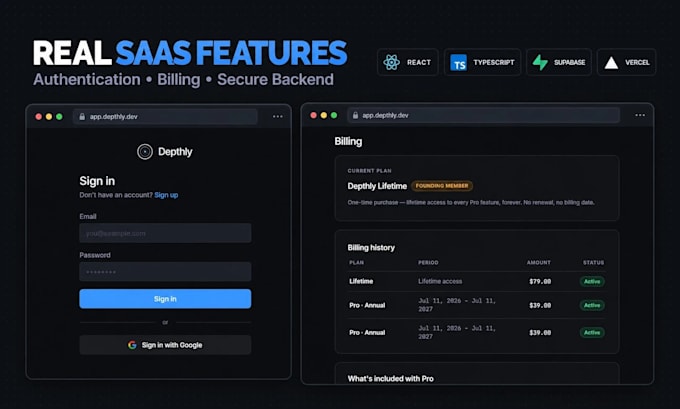Click the Billing page heading
Image resolution: width=680 pixels, height=409 pixels.
pyautogui.click(x=348, y=142)
